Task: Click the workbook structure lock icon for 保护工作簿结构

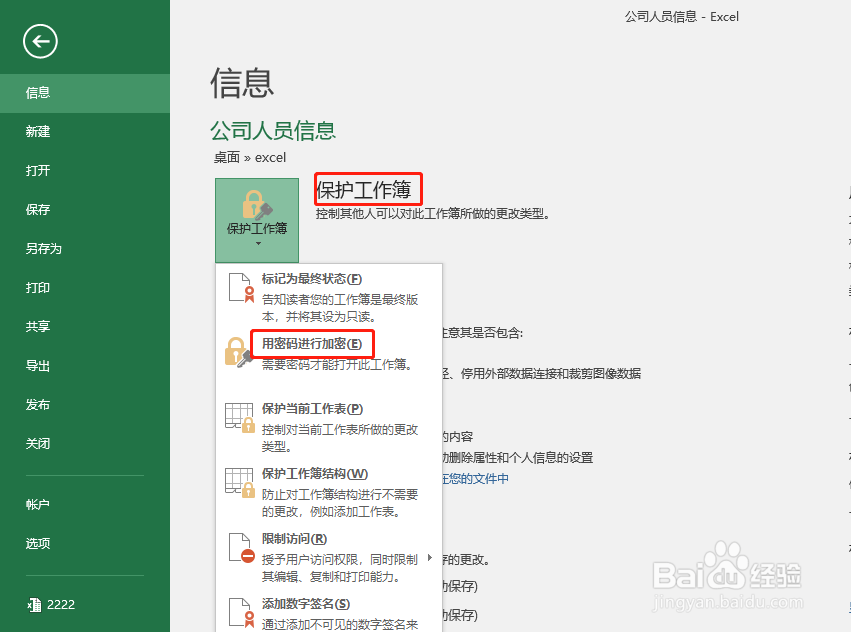Action: pyautogui.click(x=241, y=483)
